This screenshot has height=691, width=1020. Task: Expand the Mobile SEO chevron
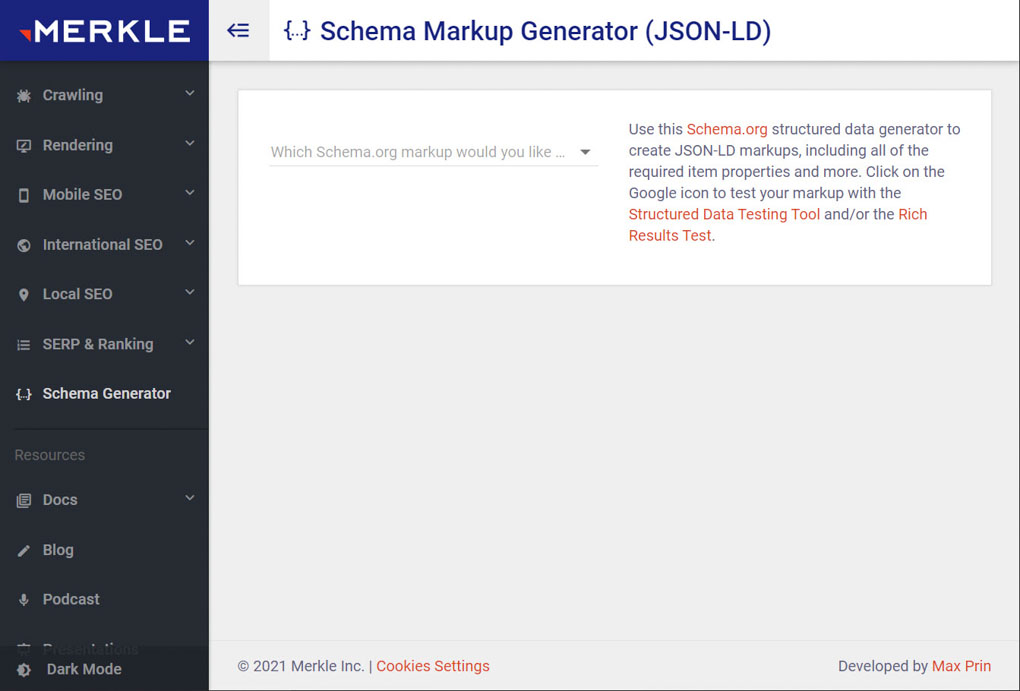point(189,193)
